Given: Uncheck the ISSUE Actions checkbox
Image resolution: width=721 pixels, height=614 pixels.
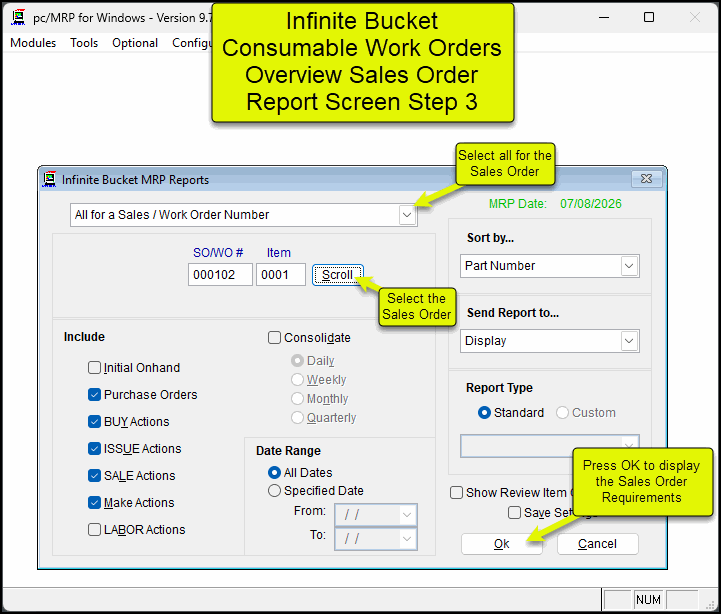Looking at the screenshot, I should click(94, 448).
